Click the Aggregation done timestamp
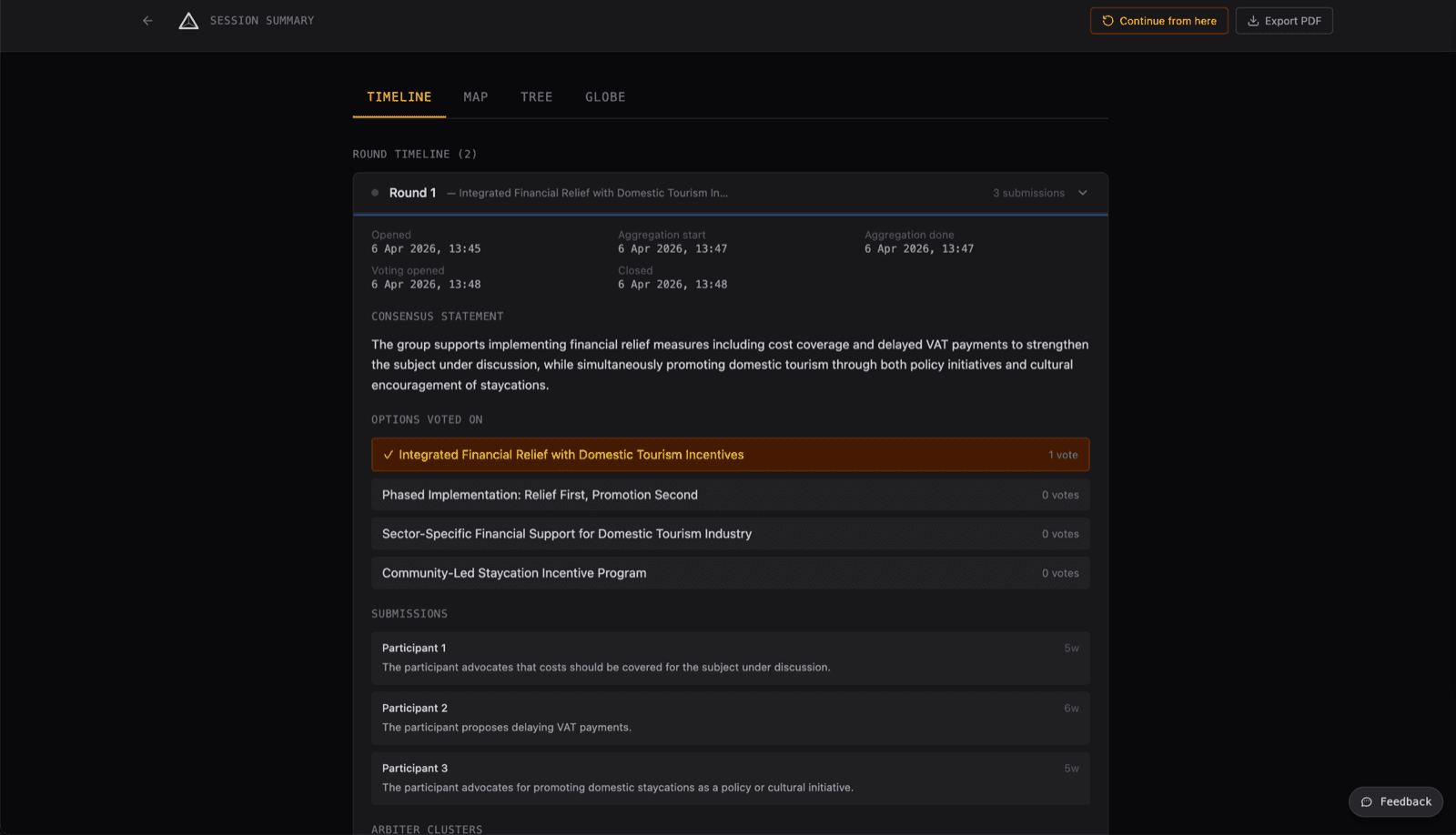This screenshot has width=1456, height=835. tap(919, 248)
